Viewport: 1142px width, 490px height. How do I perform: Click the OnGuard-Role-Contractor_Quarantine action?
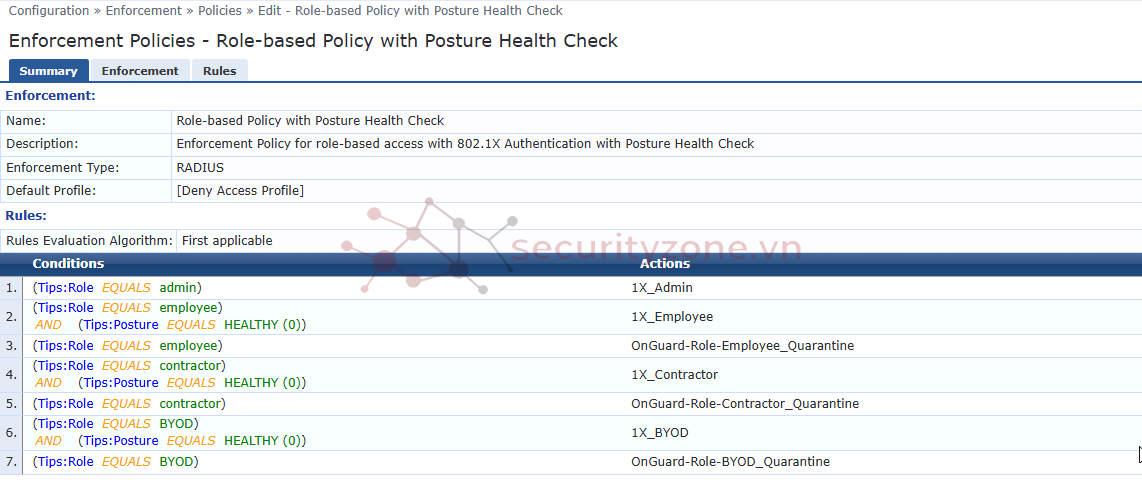pyautogui.click(x=745, y=404)
